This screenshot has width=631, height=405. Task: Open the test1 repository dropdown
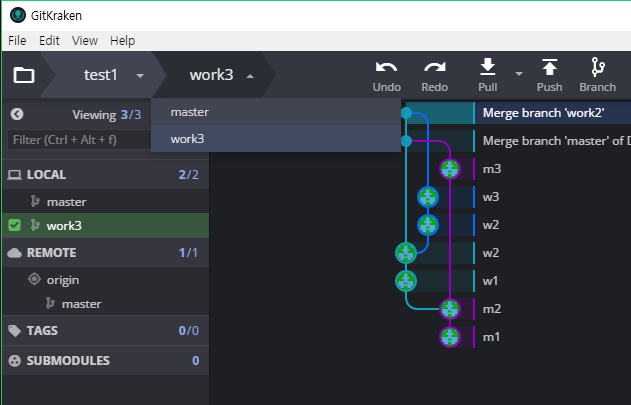point(140,76)
